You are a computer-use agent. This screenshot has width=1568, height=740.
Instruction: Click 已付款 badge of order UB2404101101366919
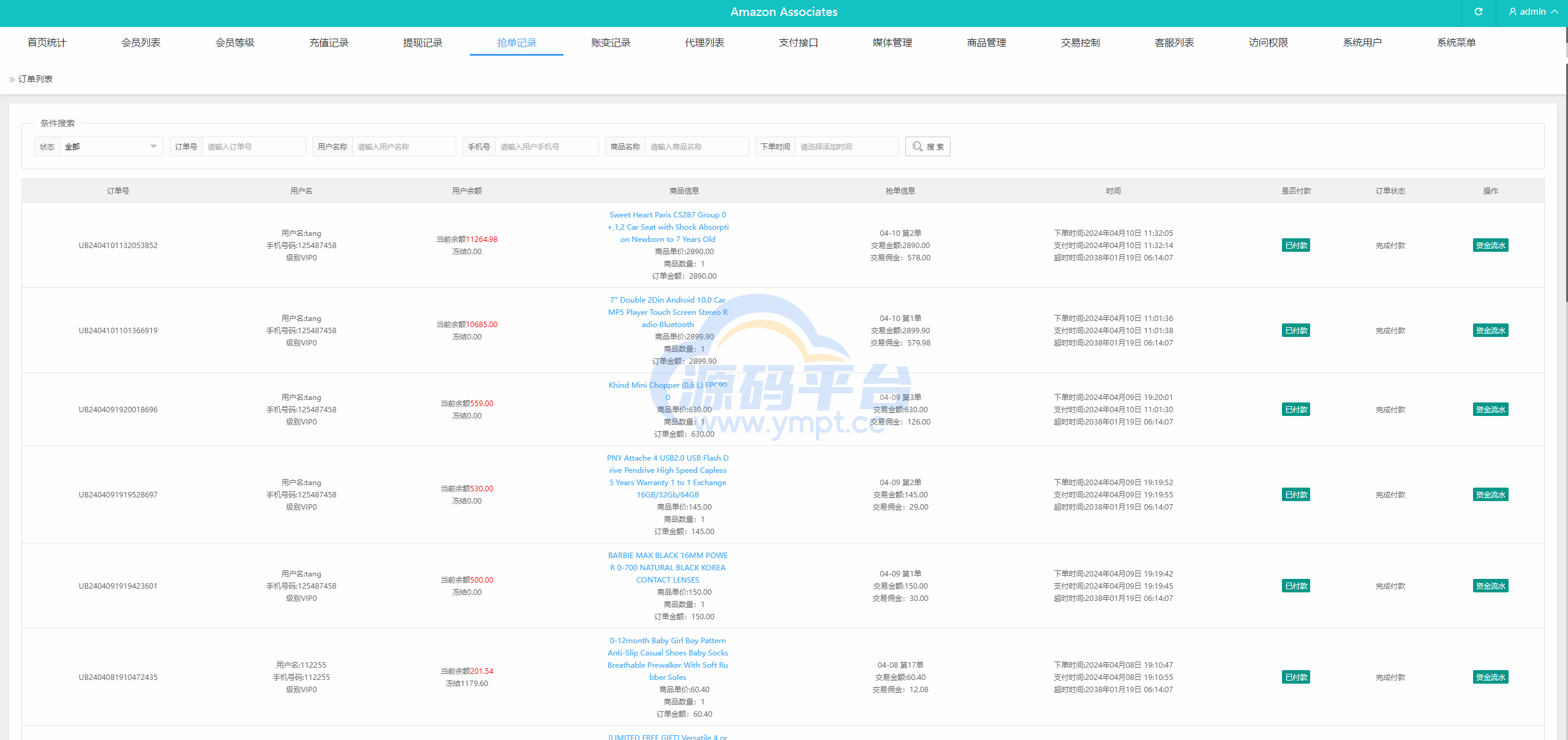point(1296,330)
